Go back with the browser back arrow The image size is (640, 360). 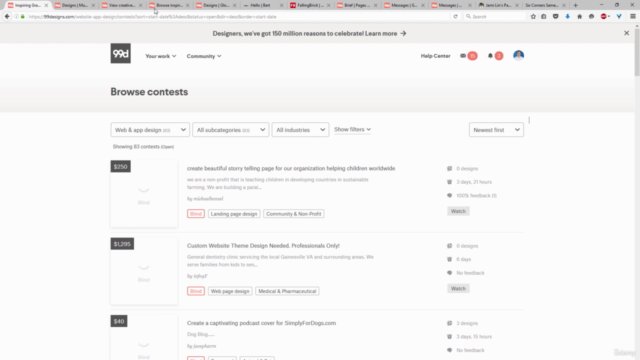[x=7, y=16]
